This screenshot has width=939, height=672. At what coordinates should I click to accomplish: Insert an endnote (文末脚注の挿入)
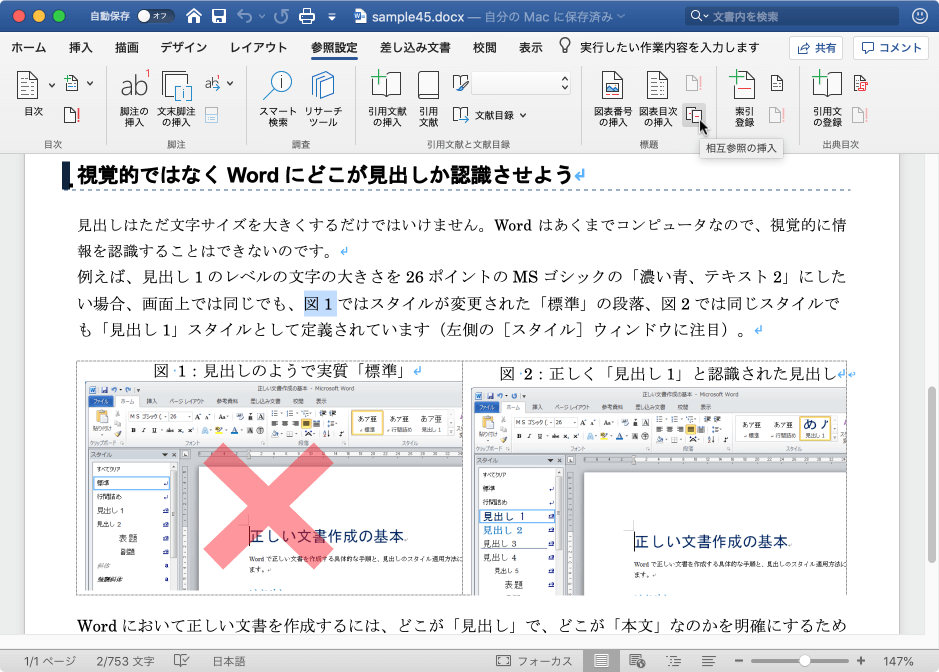176,99
